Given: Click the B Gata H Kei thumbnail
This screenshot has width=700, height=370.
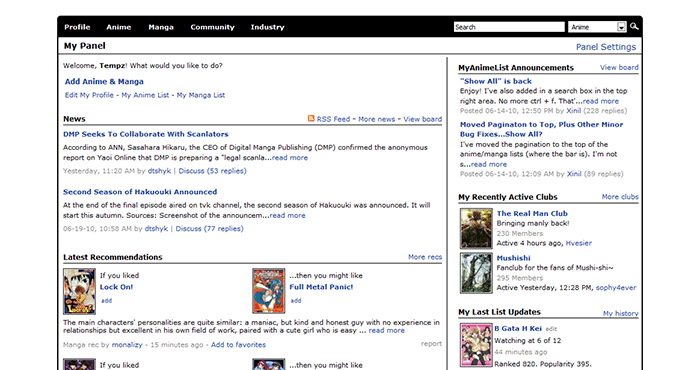Looking at the screenshot, I should pos(476,345).
